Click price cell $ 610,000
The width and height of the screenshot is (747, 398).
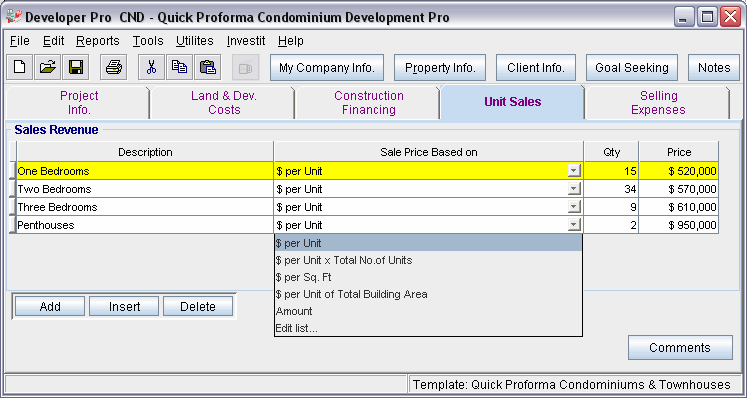(679, 207)
